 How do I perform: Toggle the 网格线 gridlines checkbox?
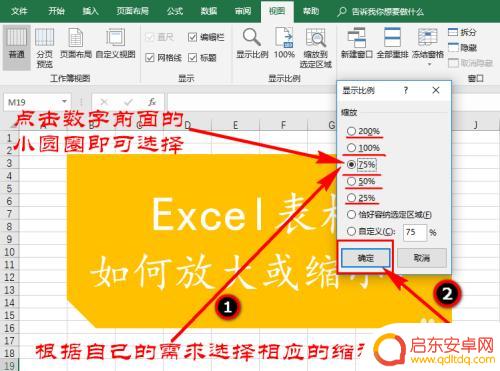[x=150, y=58]
